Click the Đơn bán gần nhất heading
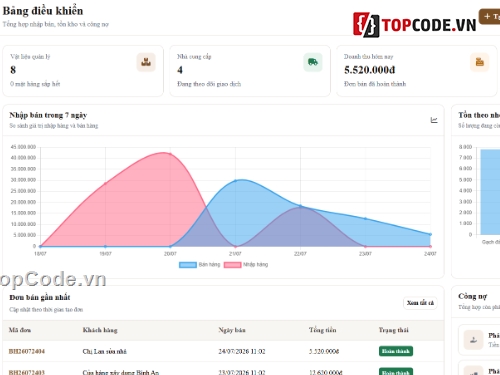This screenshot has width=500, height=375. [x=40, y=297]
